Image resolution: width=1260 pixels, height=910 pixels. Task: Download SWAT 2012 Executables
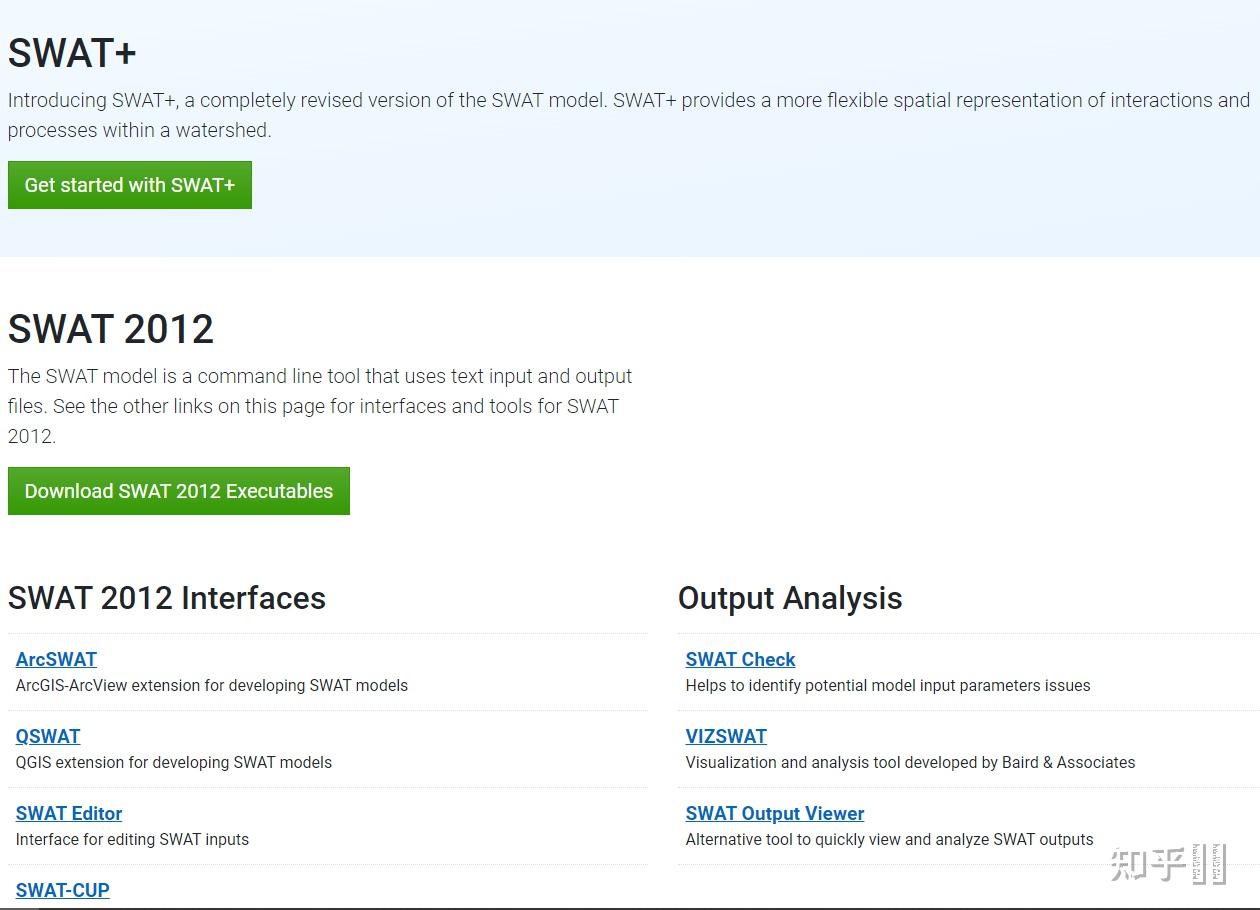point(179,491)
